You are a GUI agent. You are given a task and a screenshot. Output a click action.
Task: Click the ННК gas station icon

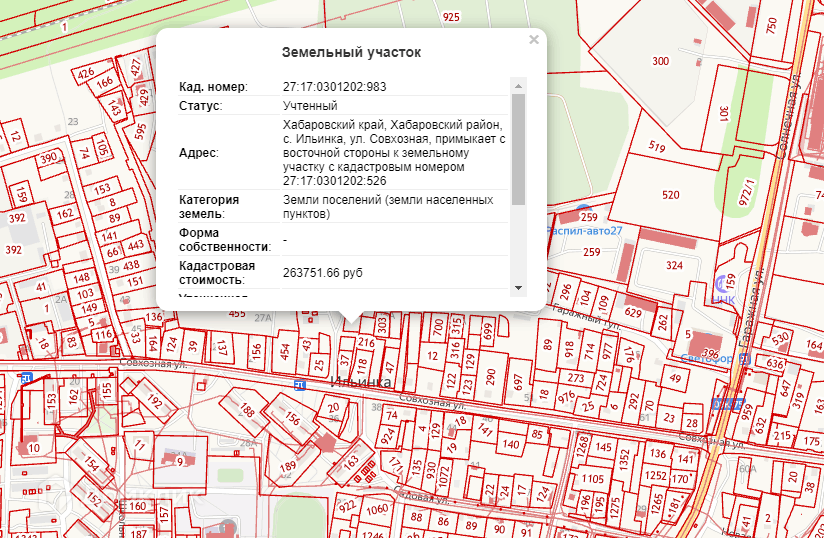tap(722, 285)
